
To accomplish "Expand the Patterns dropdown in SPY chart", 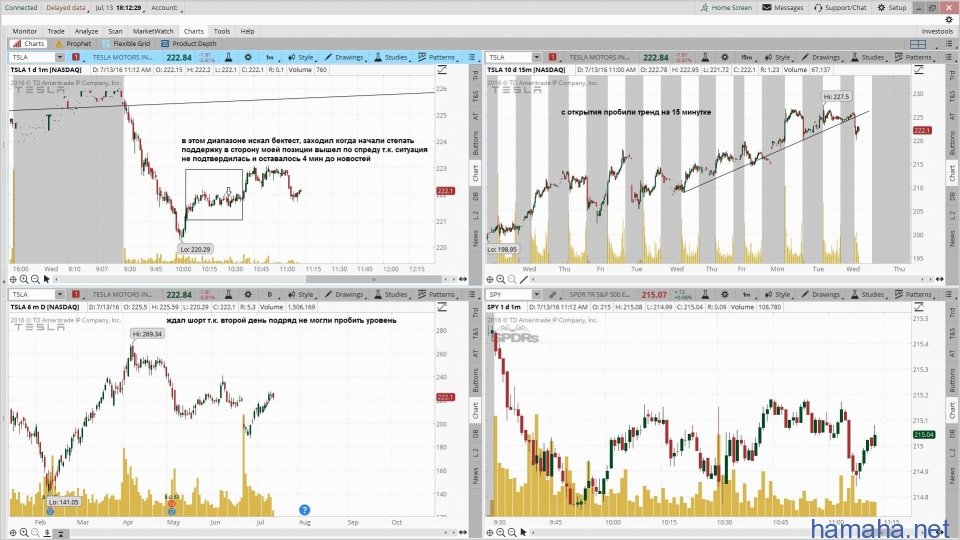I will click(912, 295).
